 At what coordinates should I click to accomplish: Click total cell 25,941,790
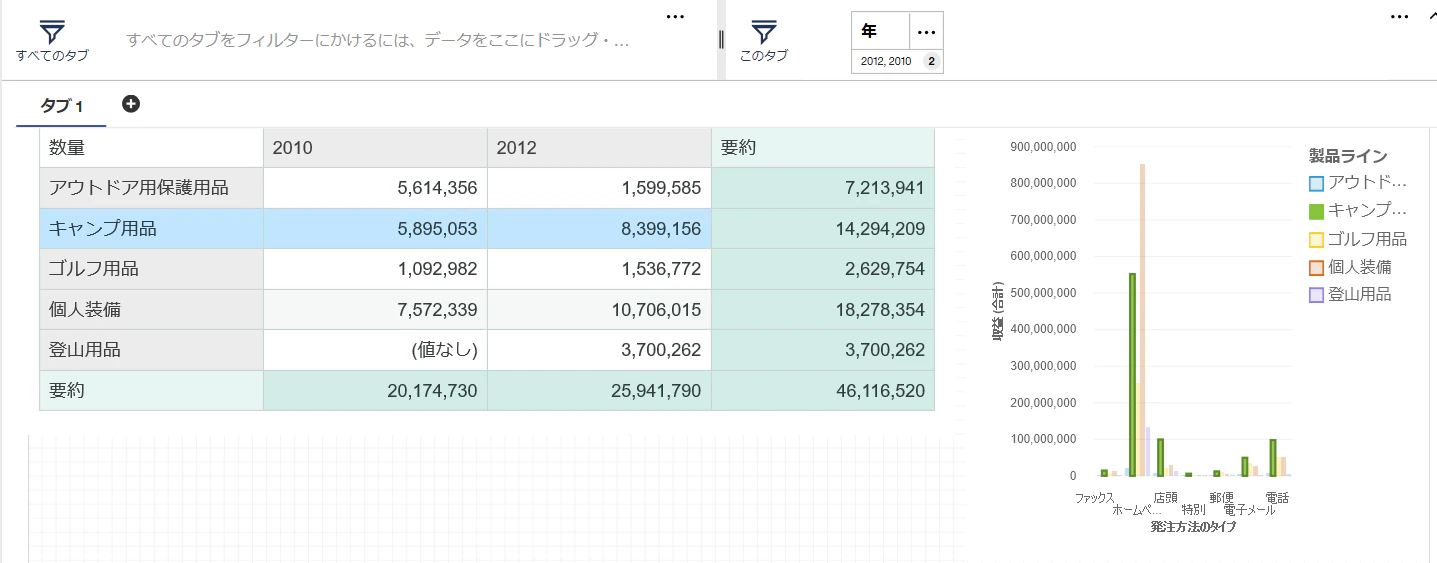coord(599,390)
